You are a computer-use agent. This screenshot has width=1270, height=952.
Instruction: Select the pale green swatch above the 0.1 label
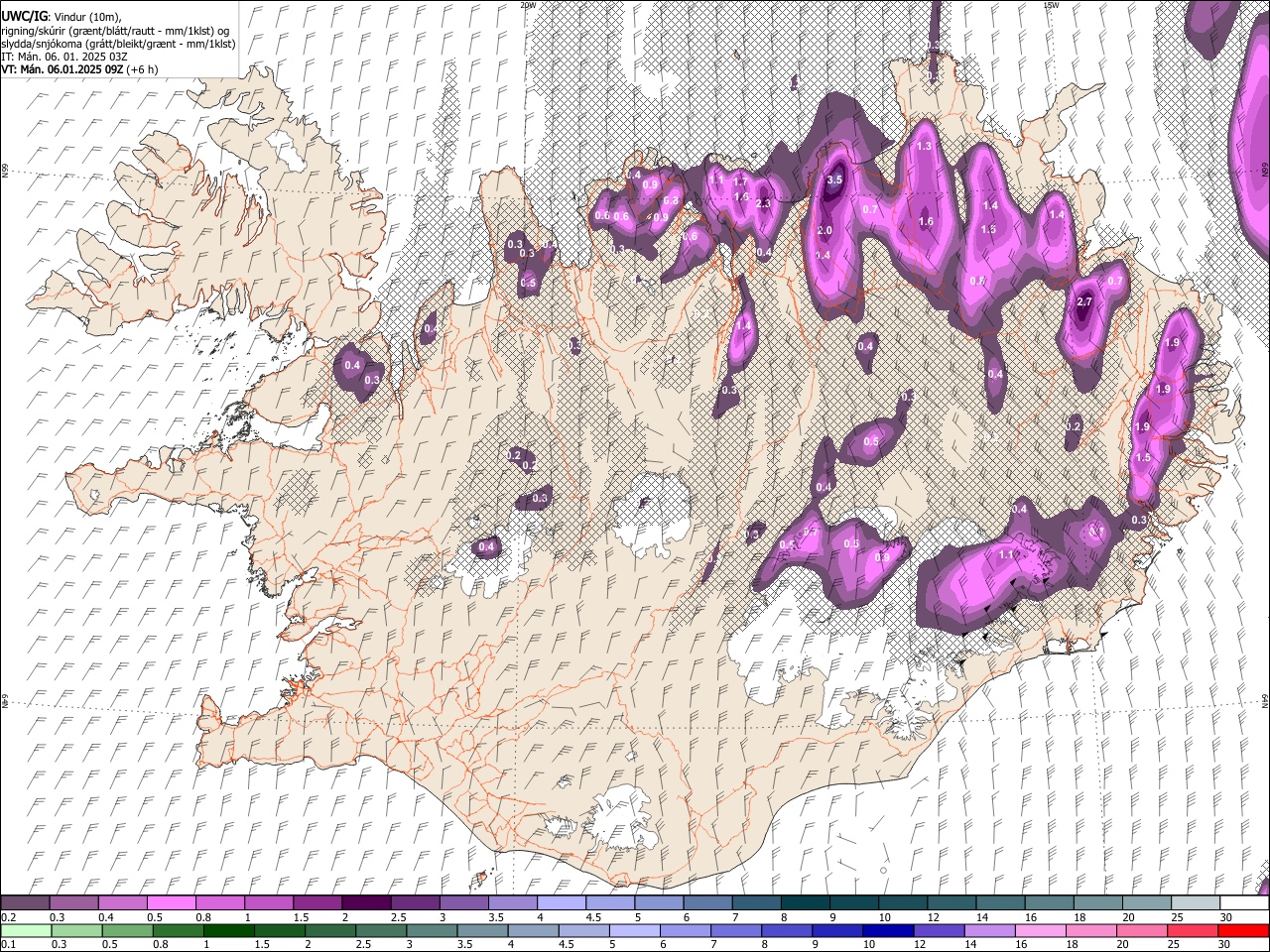tap(26, 931)
